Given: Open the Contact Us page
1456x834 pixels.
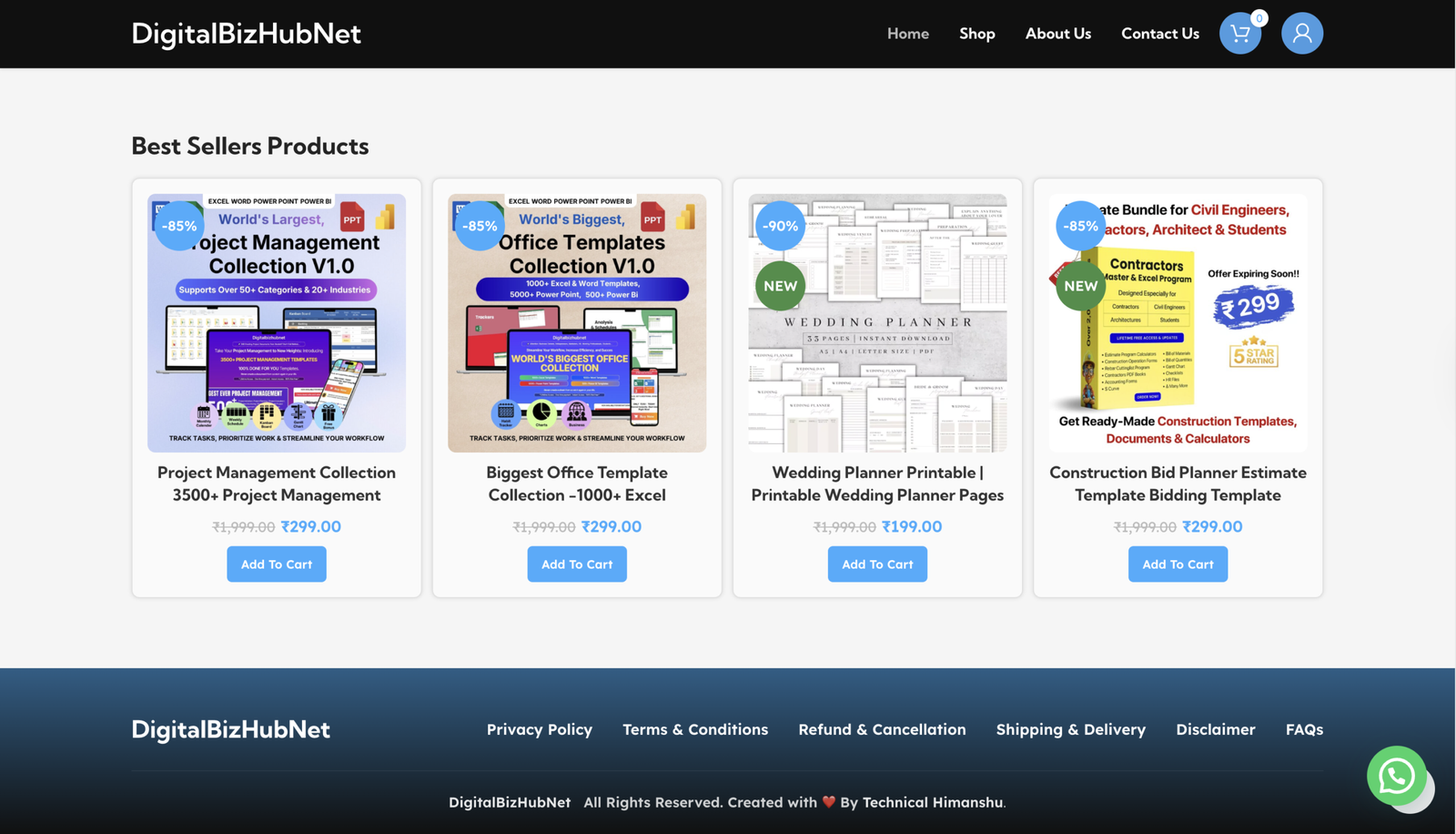Looking at the screenshot, I should click(x=1159, y=34).
